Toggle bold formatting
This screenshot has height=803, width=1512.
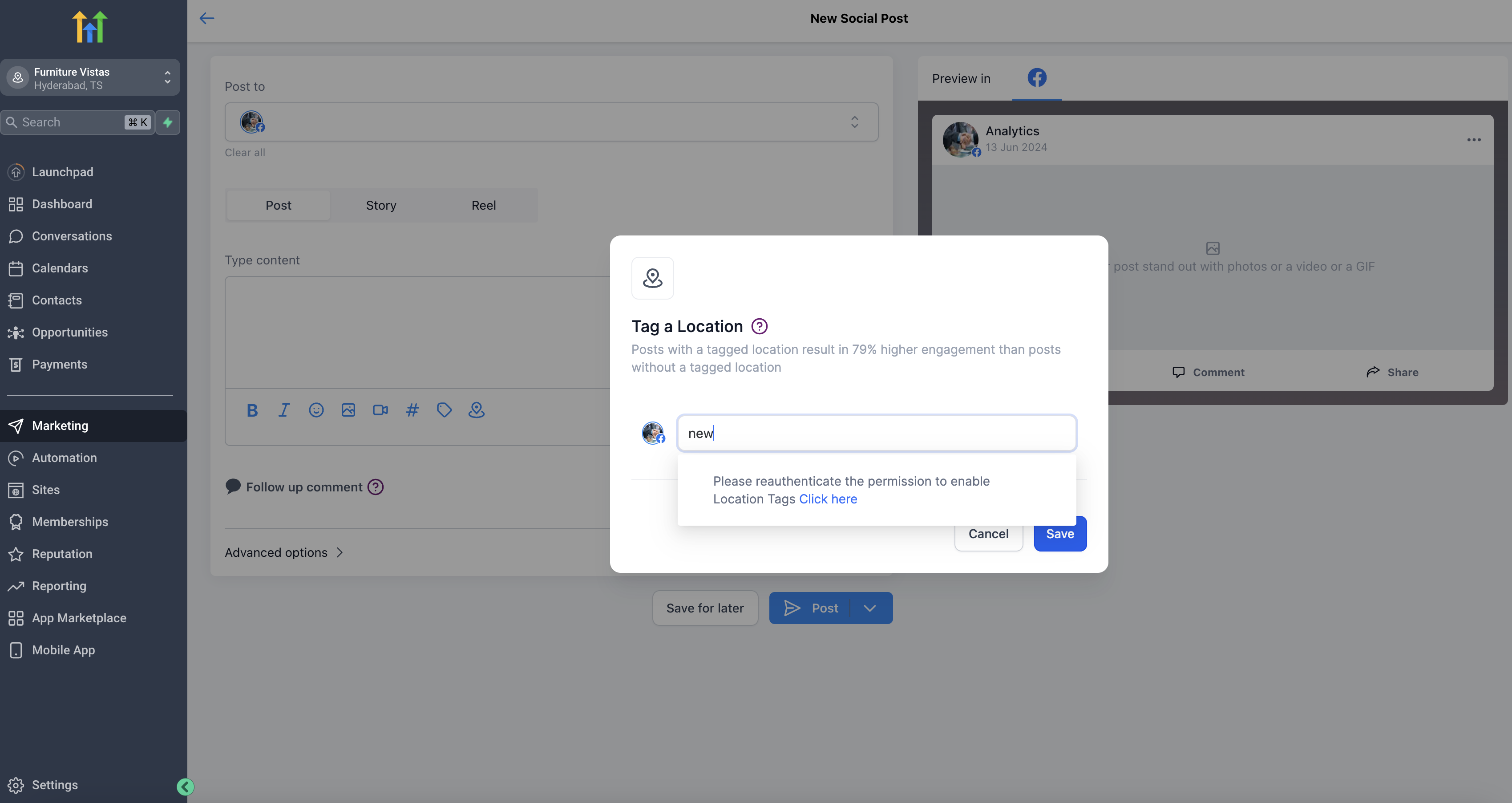click(x=252, y=410)
